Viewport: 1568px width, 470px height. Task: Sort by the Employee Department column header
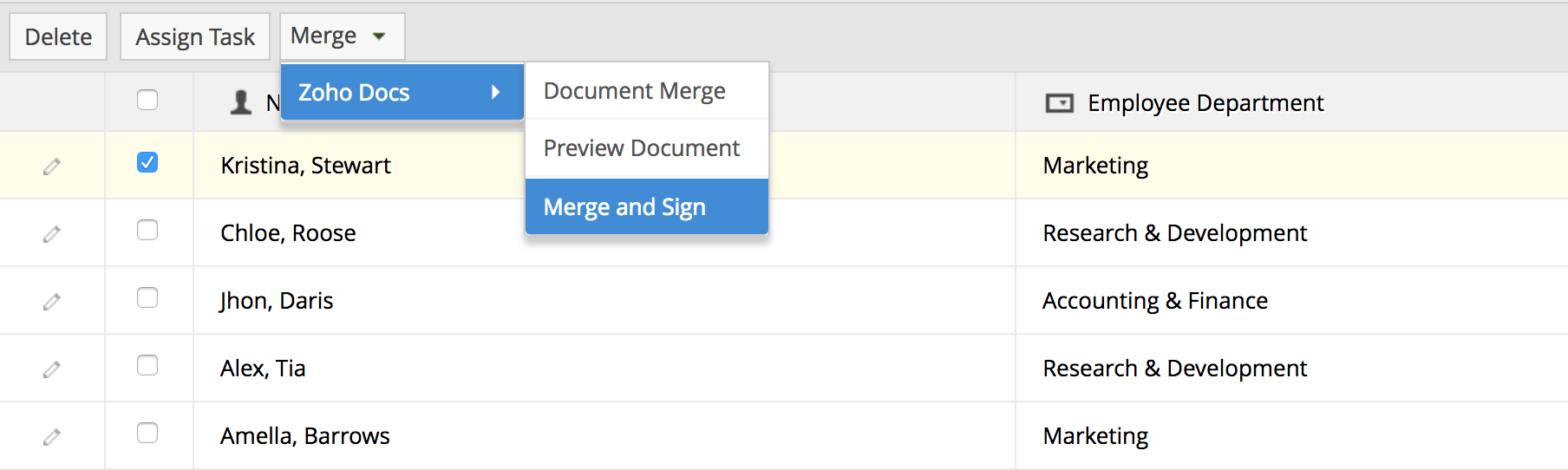point(1205,103)
